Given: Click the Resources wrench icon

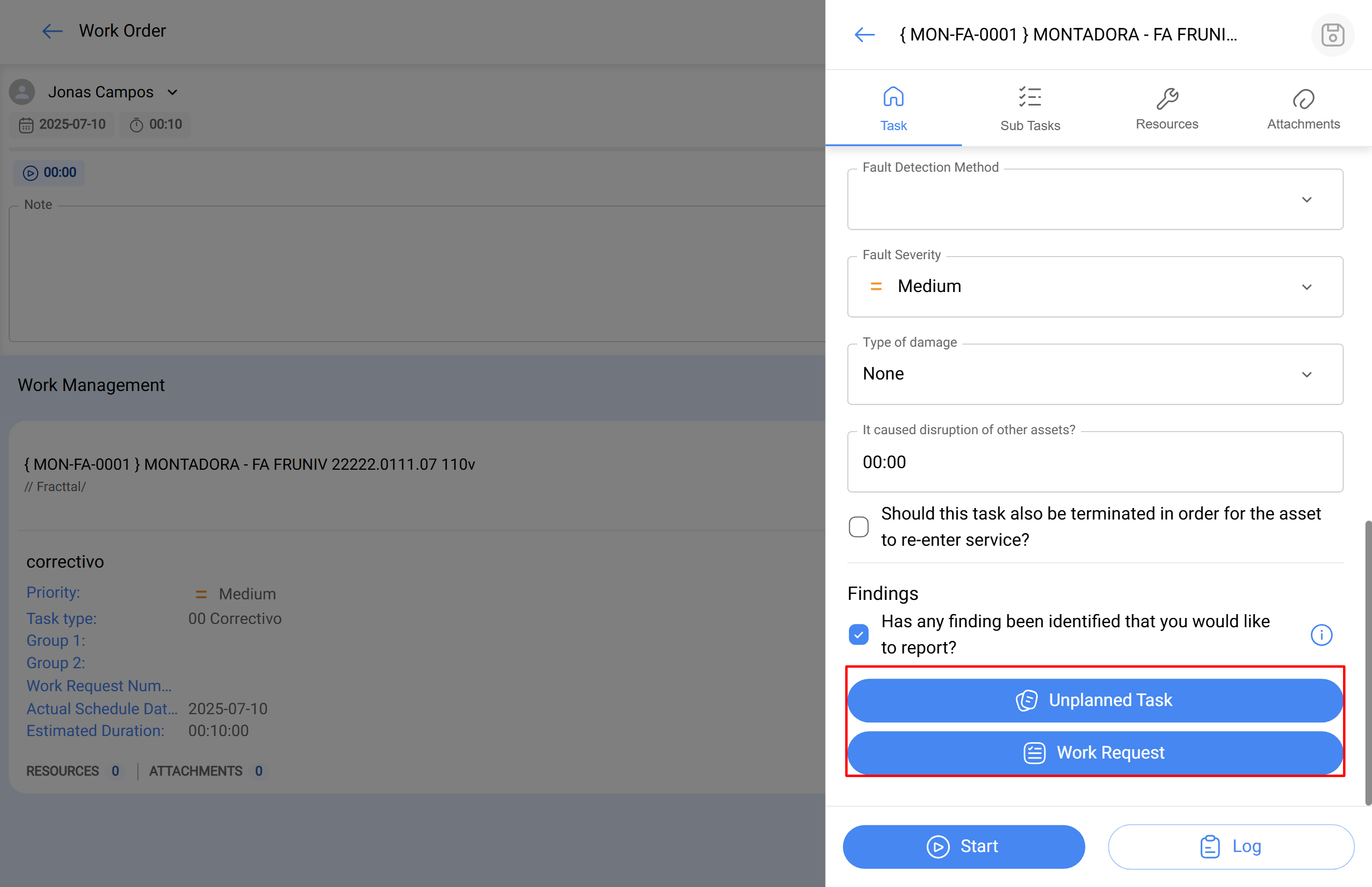Looking at the screenshot, I should click(x=1167, y=99).
